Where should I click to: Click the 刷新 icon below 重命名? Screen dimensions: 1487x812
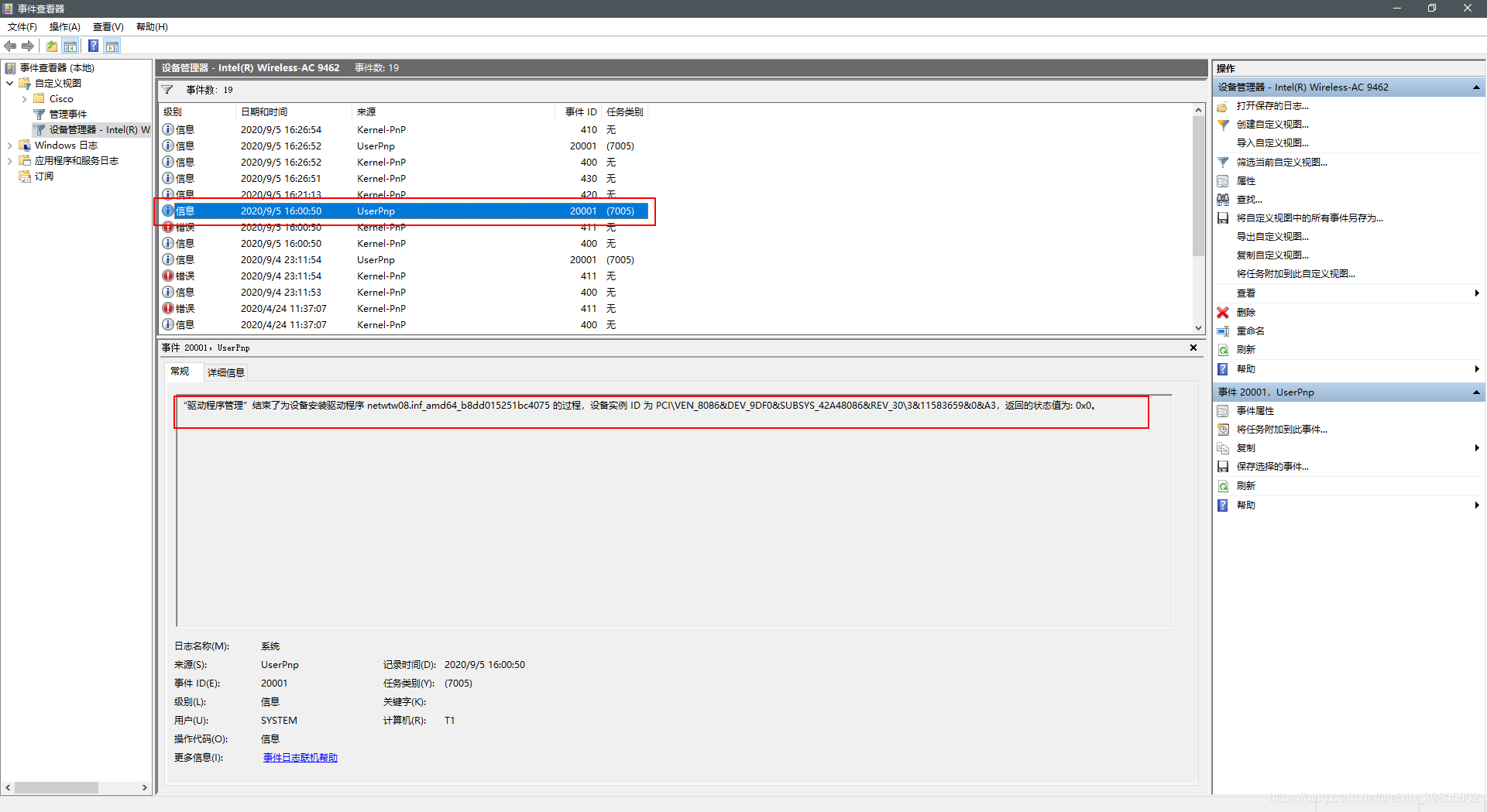point(1223,350)
